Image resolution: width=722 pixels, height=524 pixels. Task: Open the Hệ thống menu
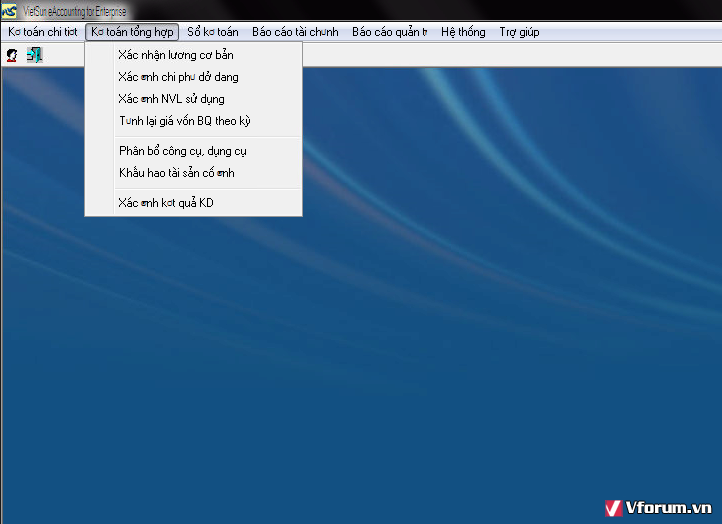(x=463, y=32)
